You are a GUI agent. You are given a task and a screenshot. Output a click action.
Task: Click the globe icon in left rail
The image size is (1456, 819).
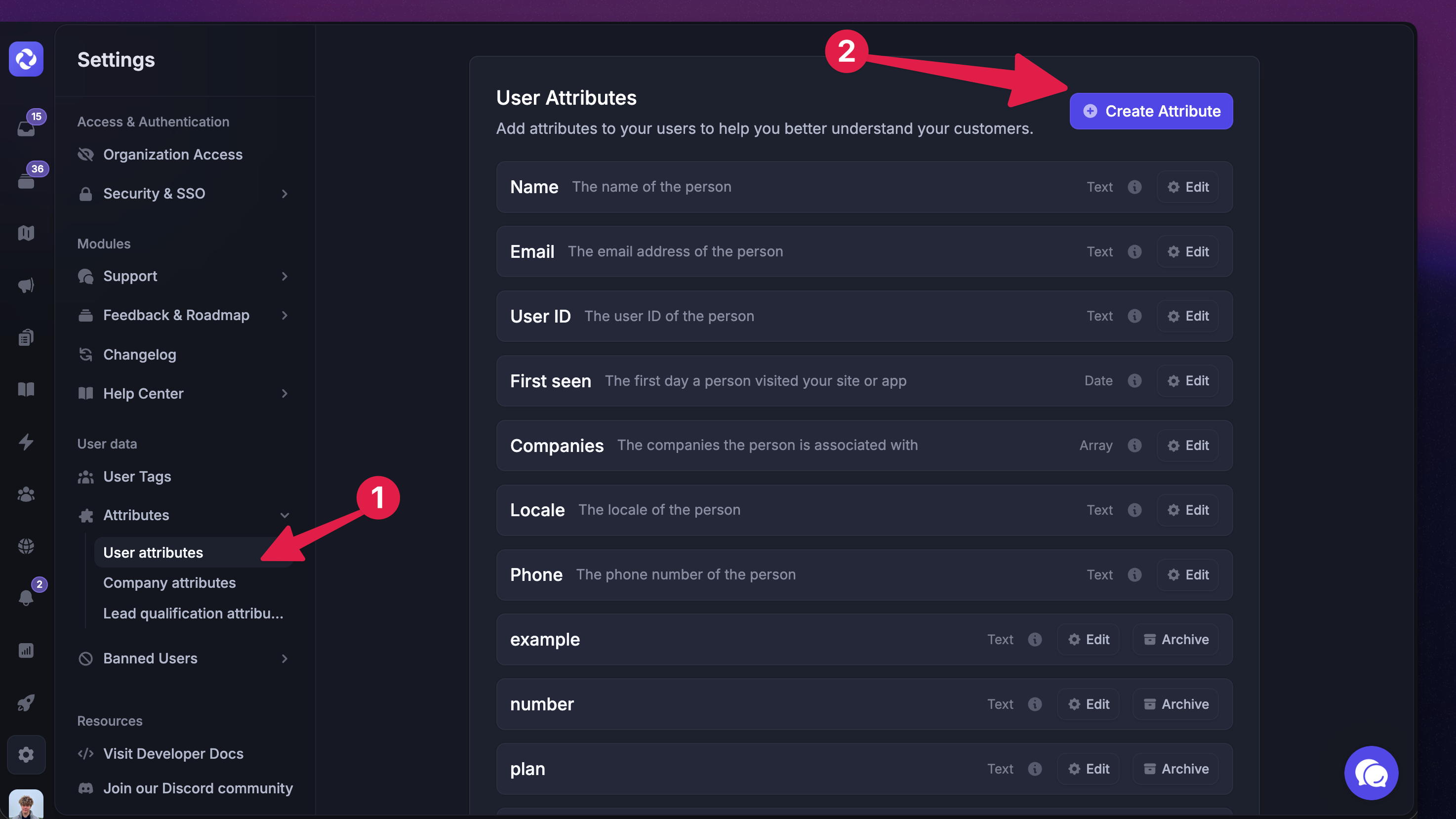(26, 546)
